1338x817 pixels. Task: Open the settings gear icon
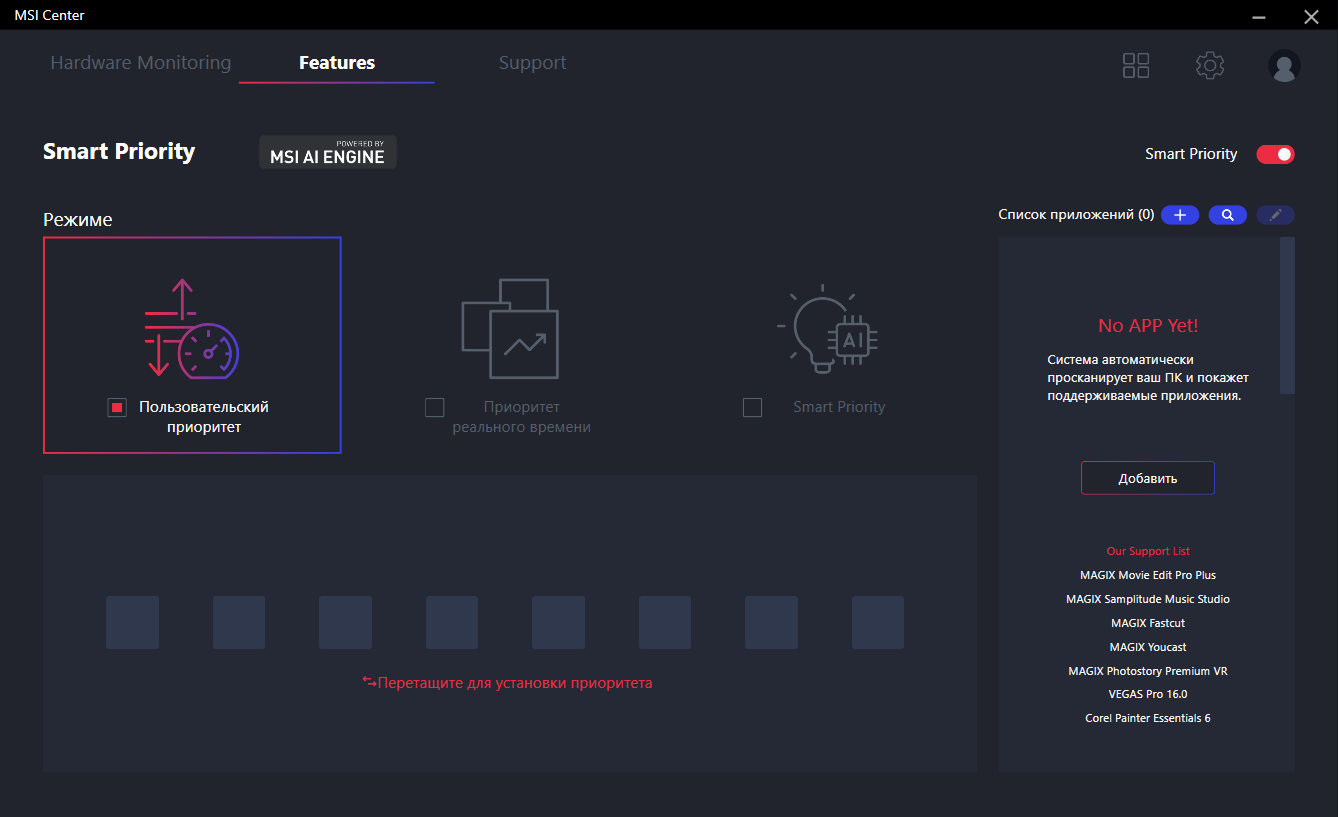[x=1210, y=66]
